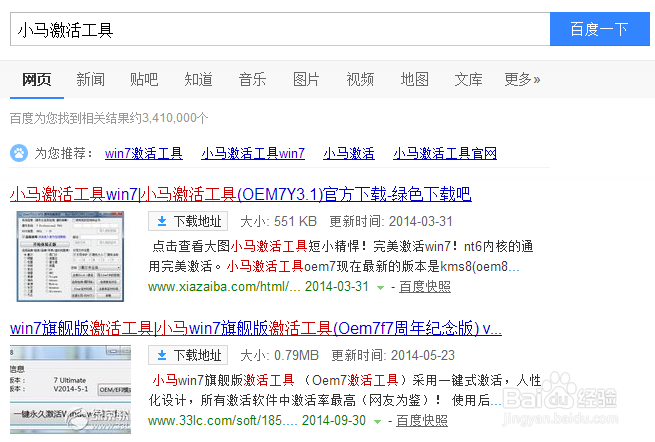Click result count text 百度为您找到相关结果约3,410,000个

pyautogui.click(x=109, y=118)
